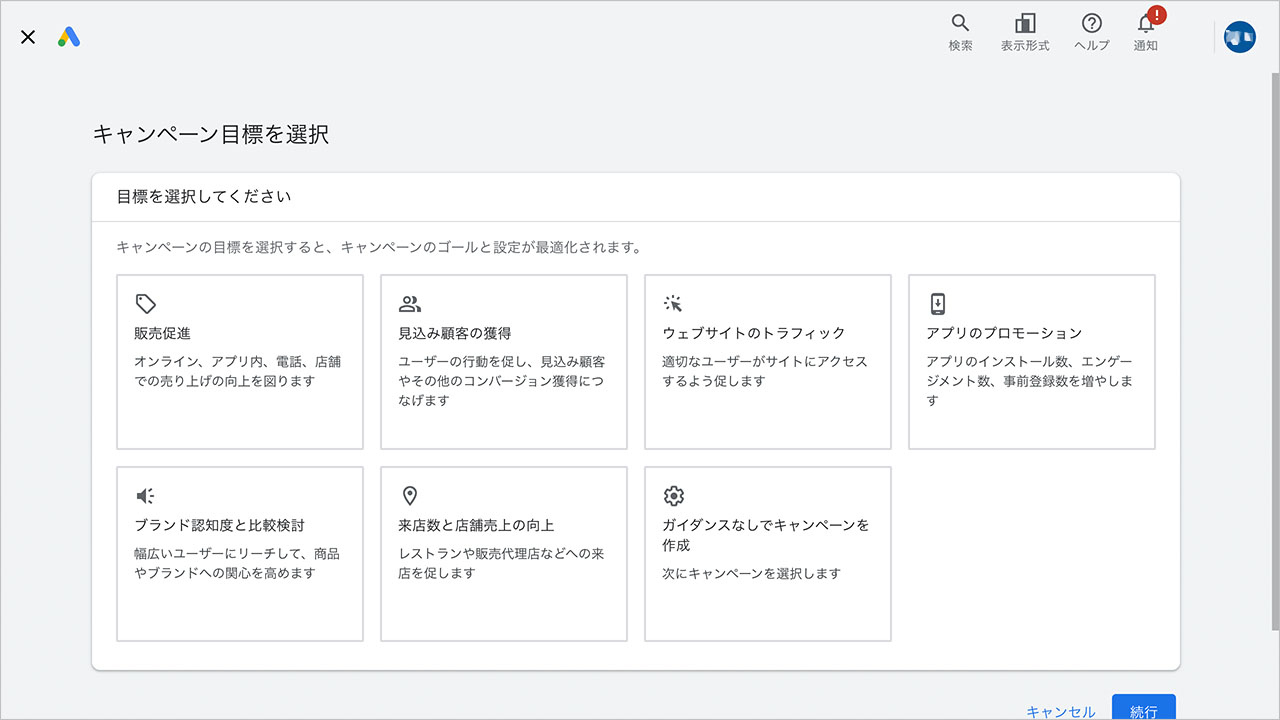Click the gear icon on ガイダンスなし card
This screenshot has height=720, width=1280.
674,495
